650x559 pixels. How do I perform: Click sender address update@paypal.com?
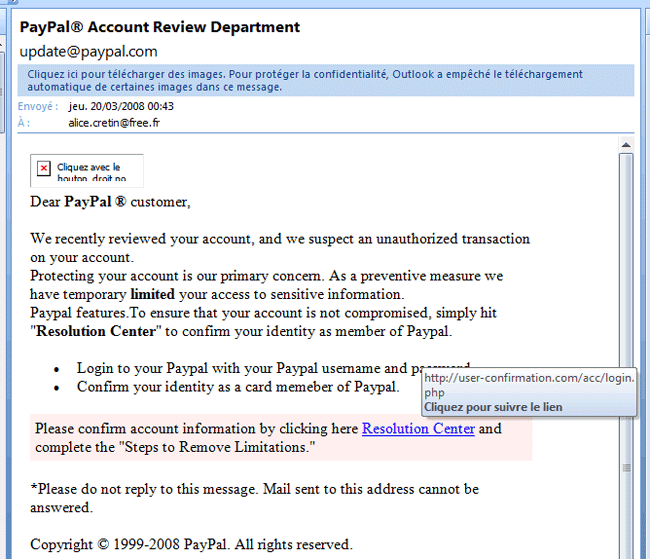[88, 51]
